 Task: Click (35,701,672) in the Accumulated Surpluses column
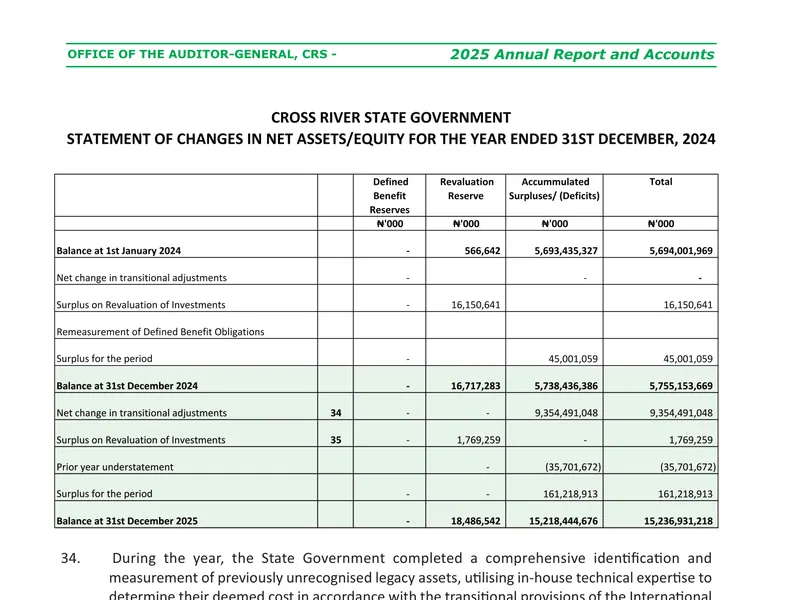click(573, 467)
